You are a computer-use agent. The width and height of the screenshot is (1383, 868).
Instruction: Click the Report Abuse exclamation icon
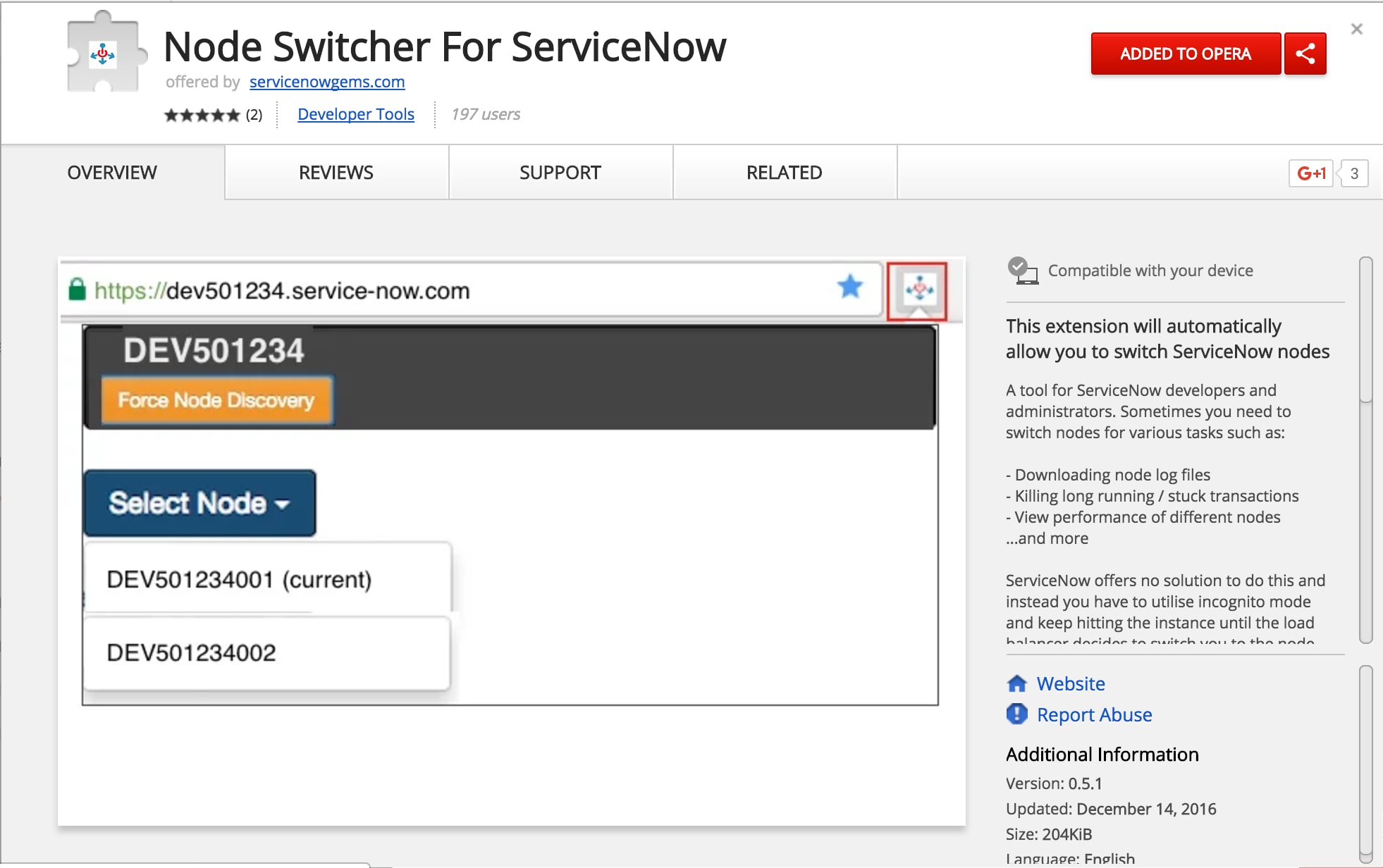1016,714
